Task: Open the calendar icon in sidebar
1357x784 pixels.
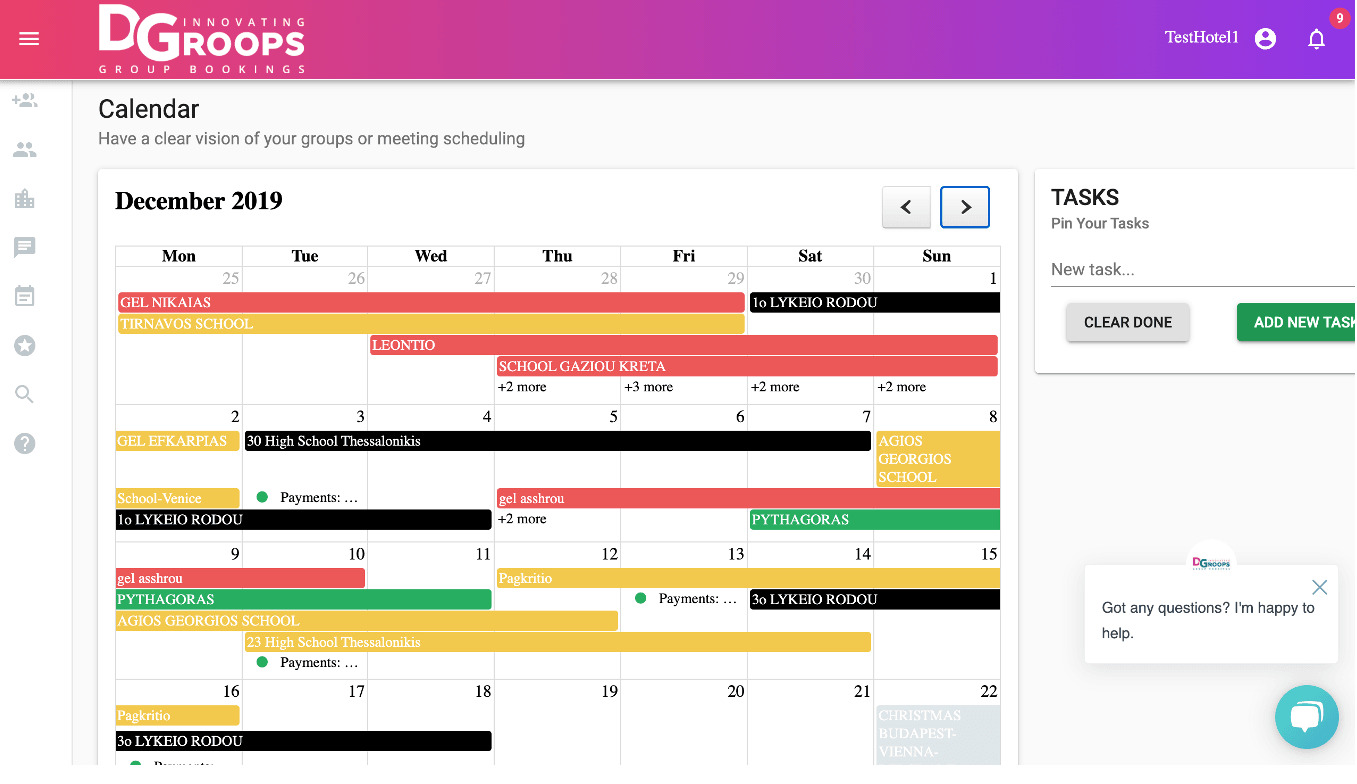Action: click(x=25, y=296)
